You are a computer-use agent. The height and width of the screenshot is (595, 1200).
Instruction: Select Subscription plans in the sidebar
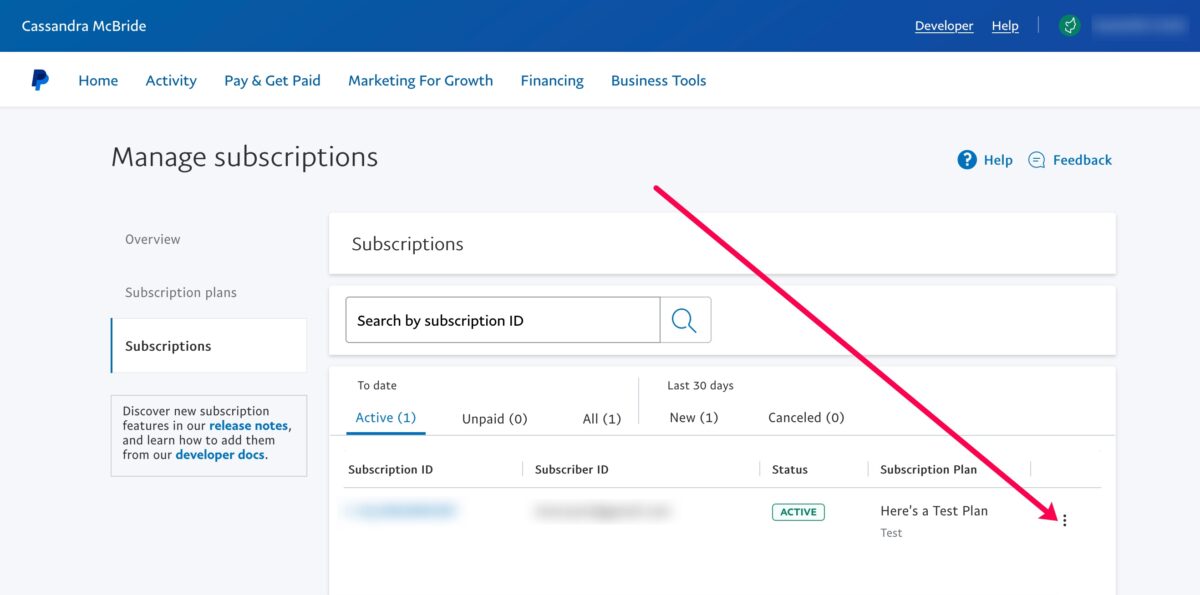pos(181,293)
